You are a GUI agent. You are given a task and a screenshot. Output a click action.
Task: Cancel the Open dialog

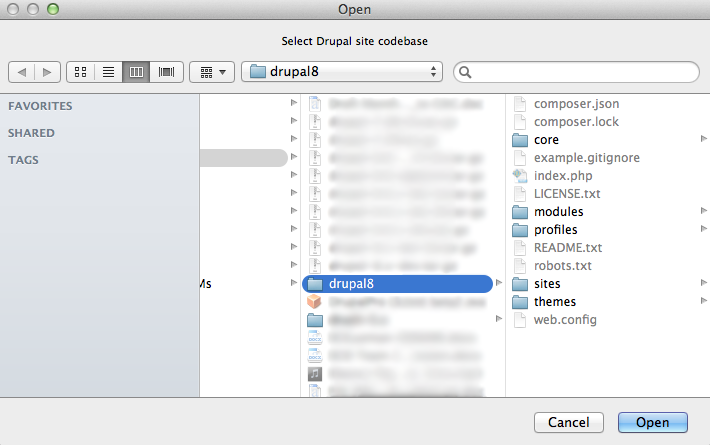pyautogui.click(x=569, y=422)
